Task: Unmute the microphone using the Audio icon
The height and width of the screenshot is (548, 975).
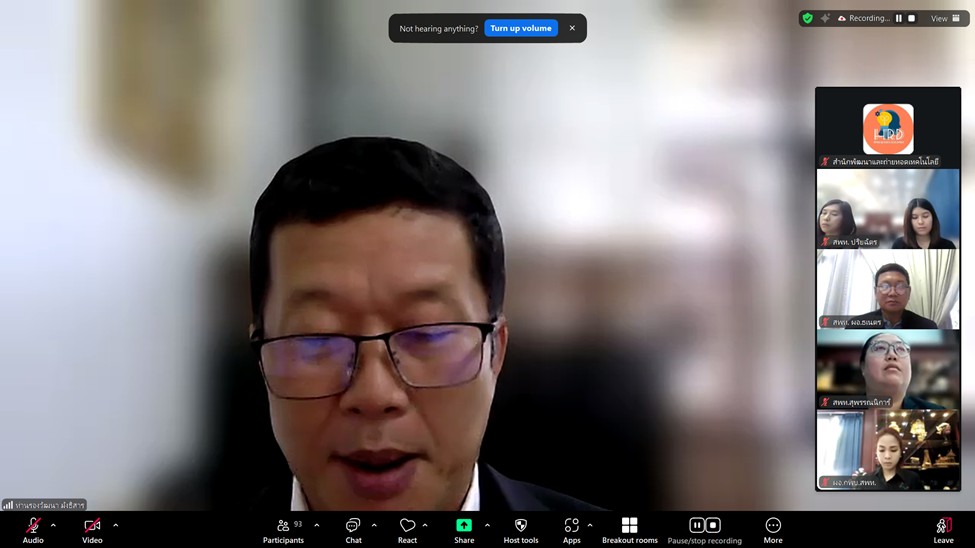Action: [x=33, y=526]
